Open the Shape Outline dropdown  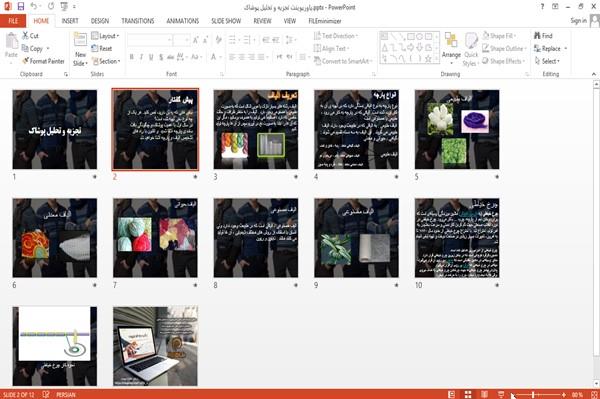point(505,48)
